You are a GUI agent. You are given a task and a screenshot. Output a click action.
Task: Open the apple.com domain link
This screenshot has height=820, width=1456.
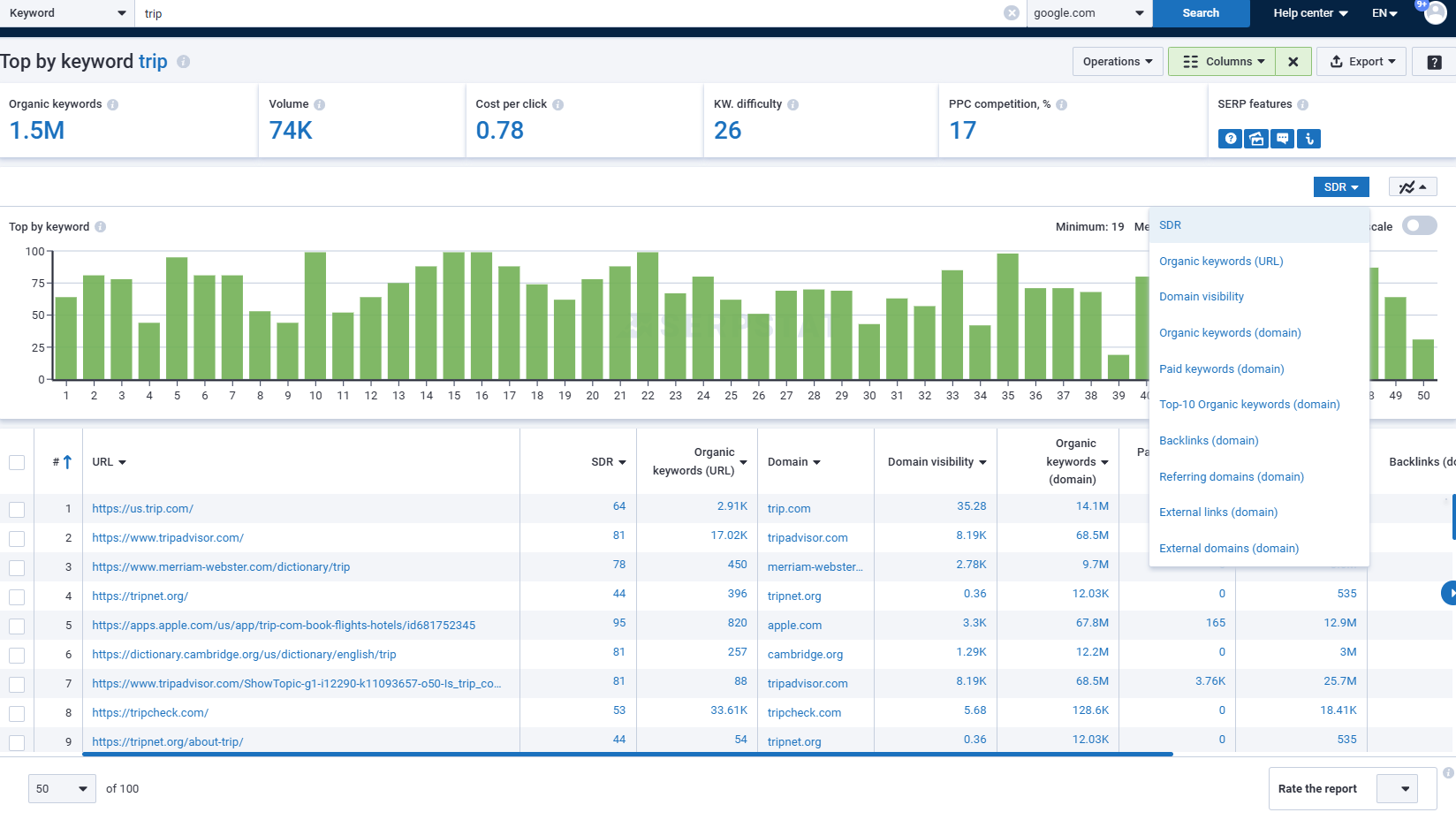click(x=794, y=626)
